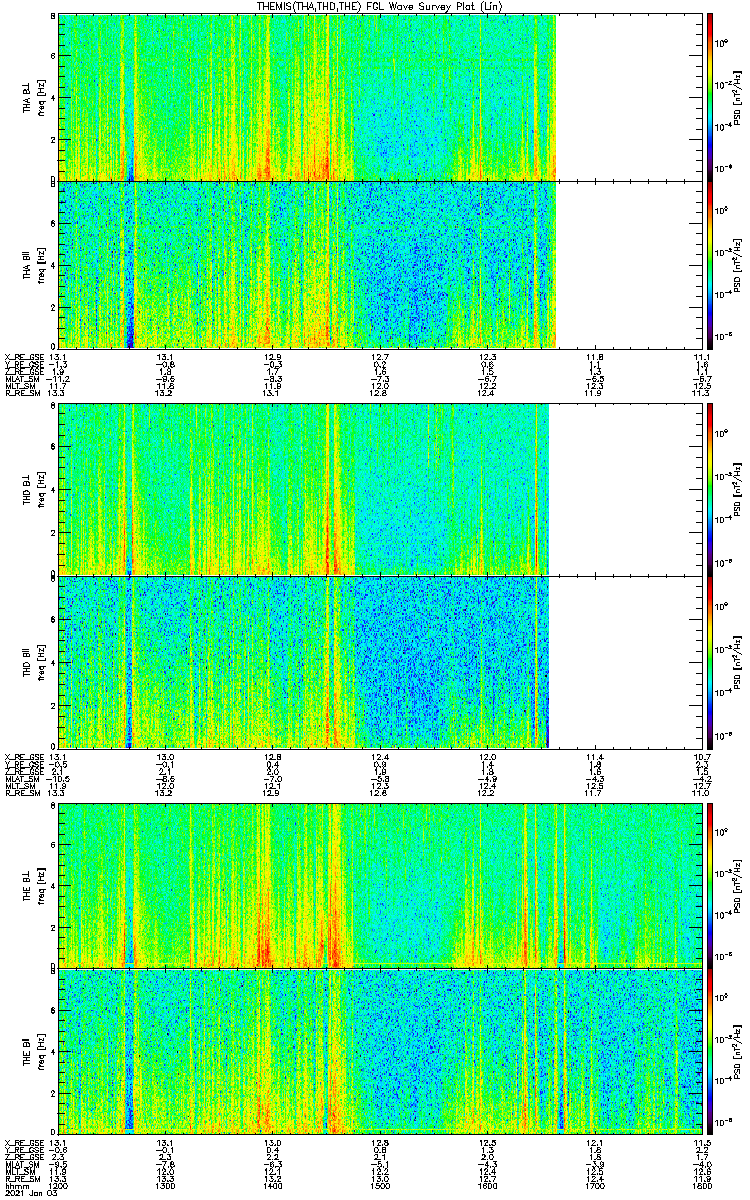Click the color bar beside the THA B-parallel panel

click(x=709, y=265)
